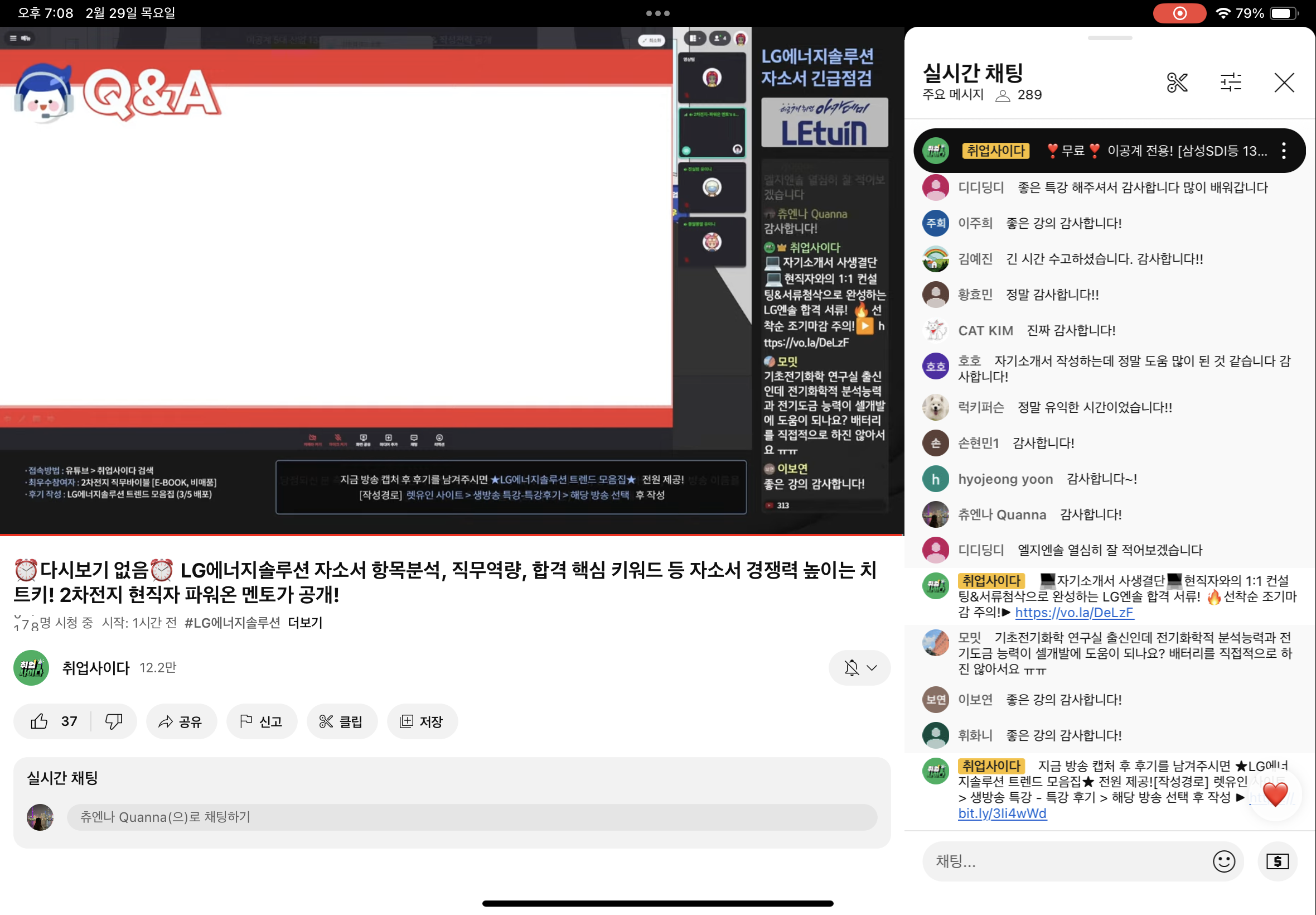
Task: Open pinned message three-dot menu
Action: click(x=1283, y=151)
